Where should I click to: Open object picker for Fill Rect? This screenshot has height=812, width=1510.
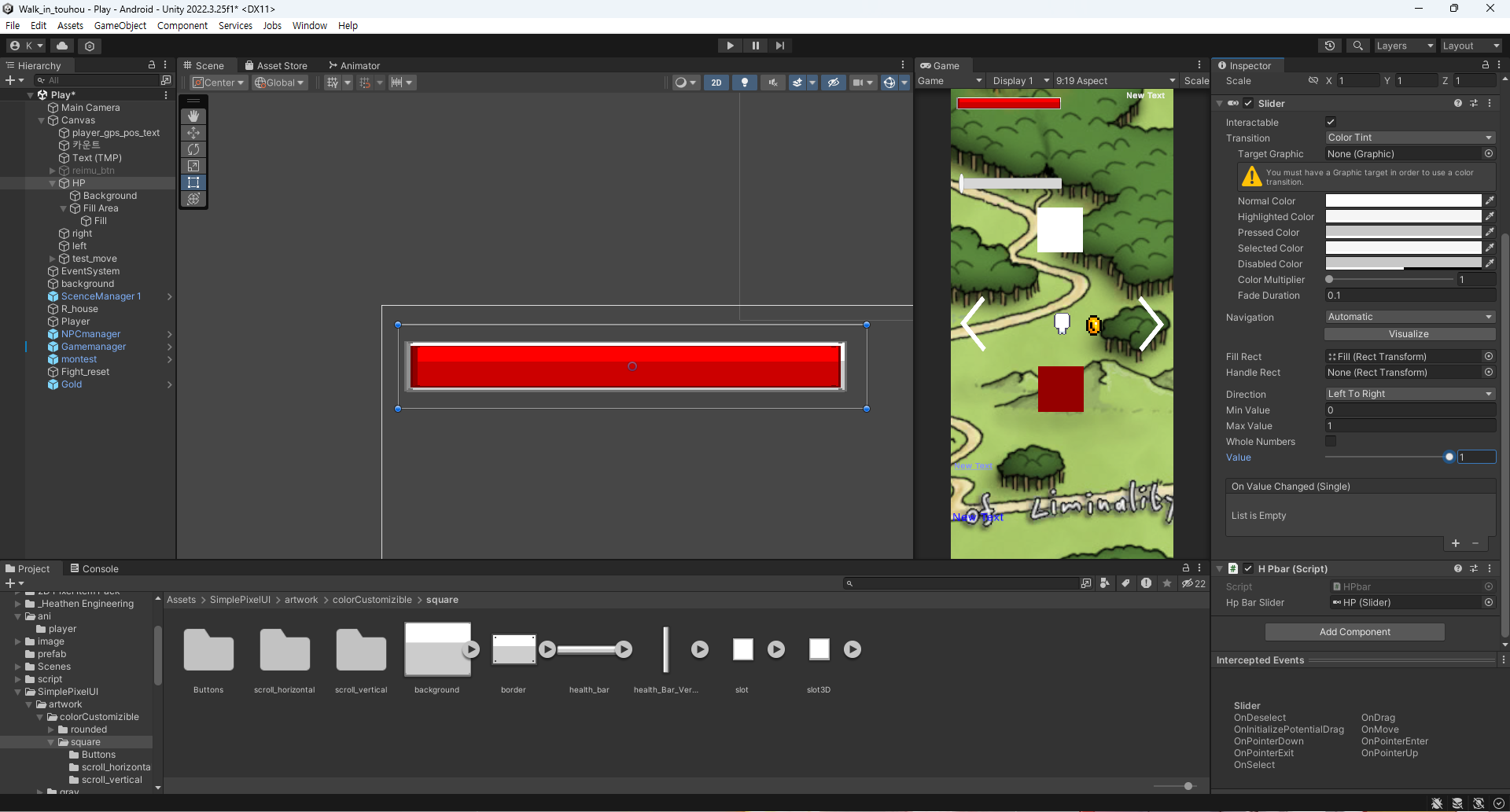(1489, 357)
